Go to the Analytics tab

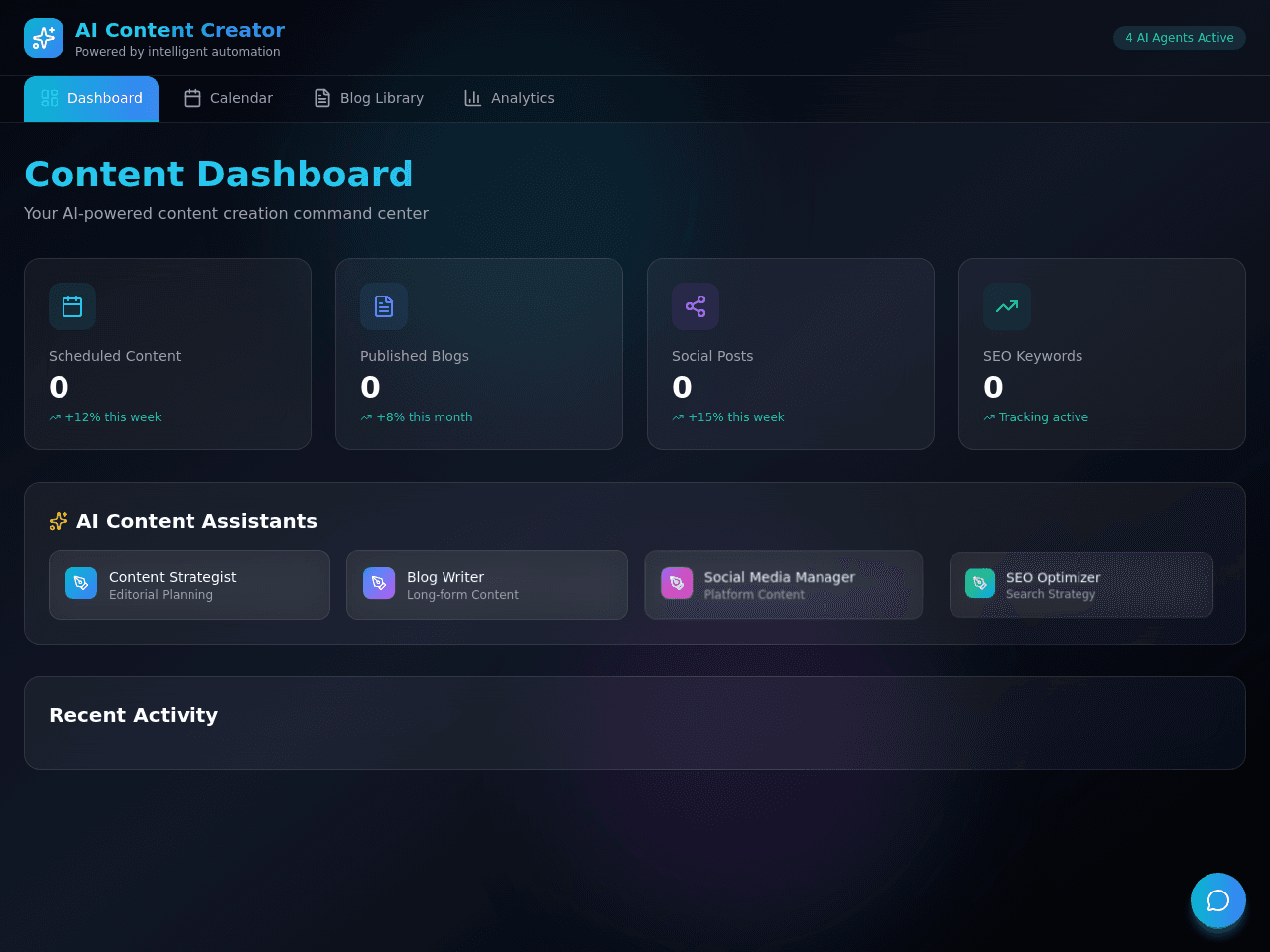click(x=510, y=98)
